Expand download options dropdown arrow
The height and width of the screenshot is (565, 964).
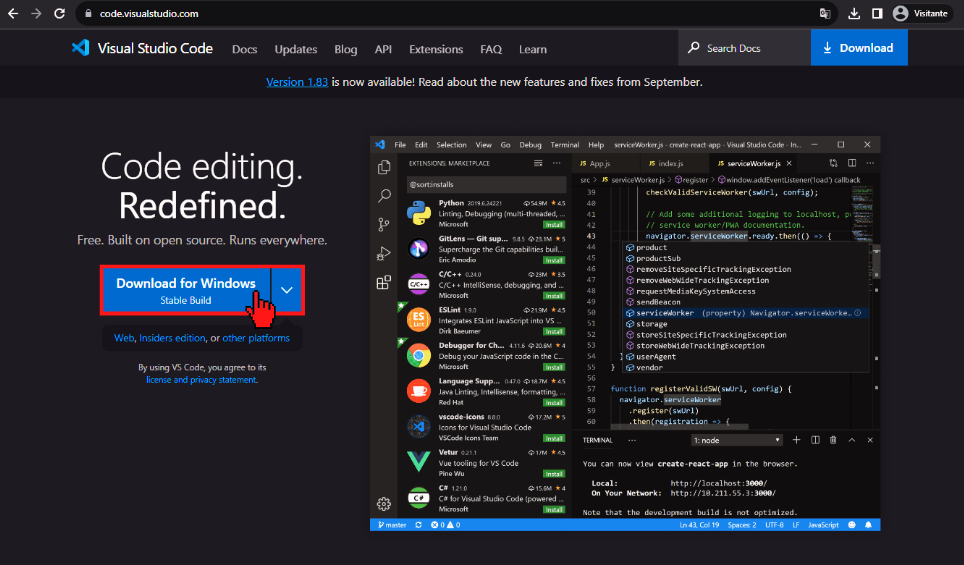[287, 290]
